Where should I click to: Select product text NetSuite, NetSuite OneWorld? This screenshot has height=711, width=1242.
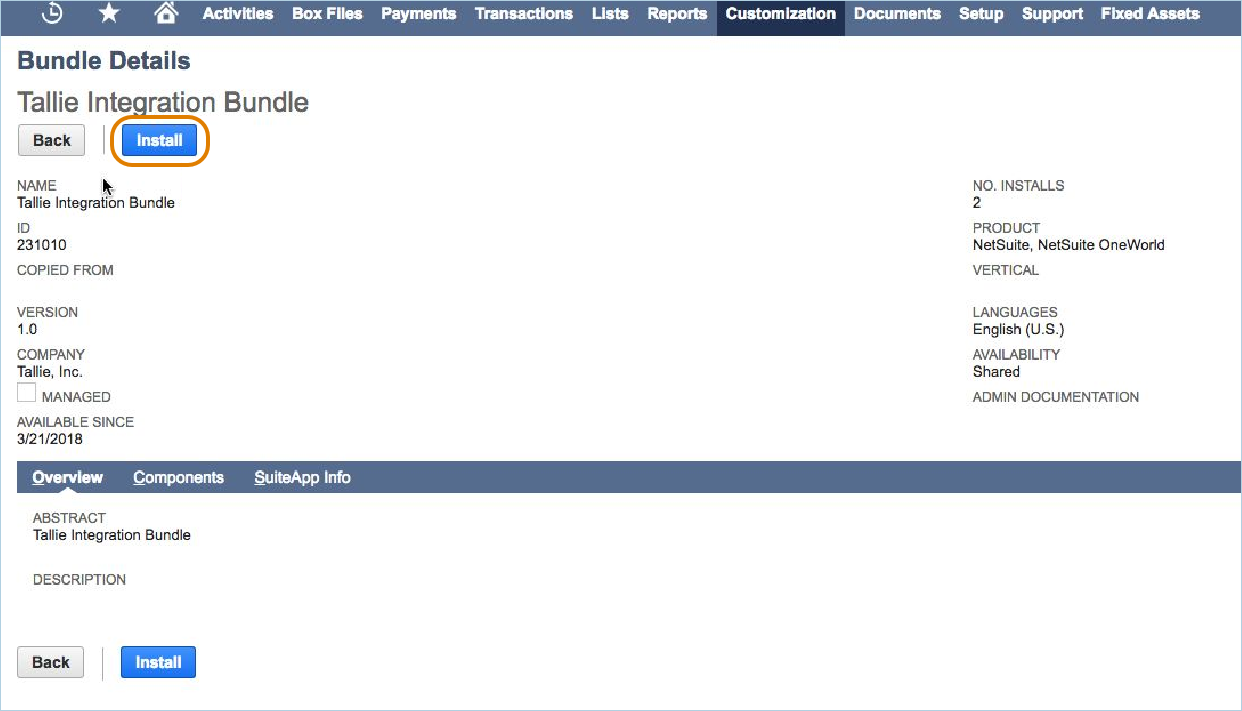pos(1069,245)
